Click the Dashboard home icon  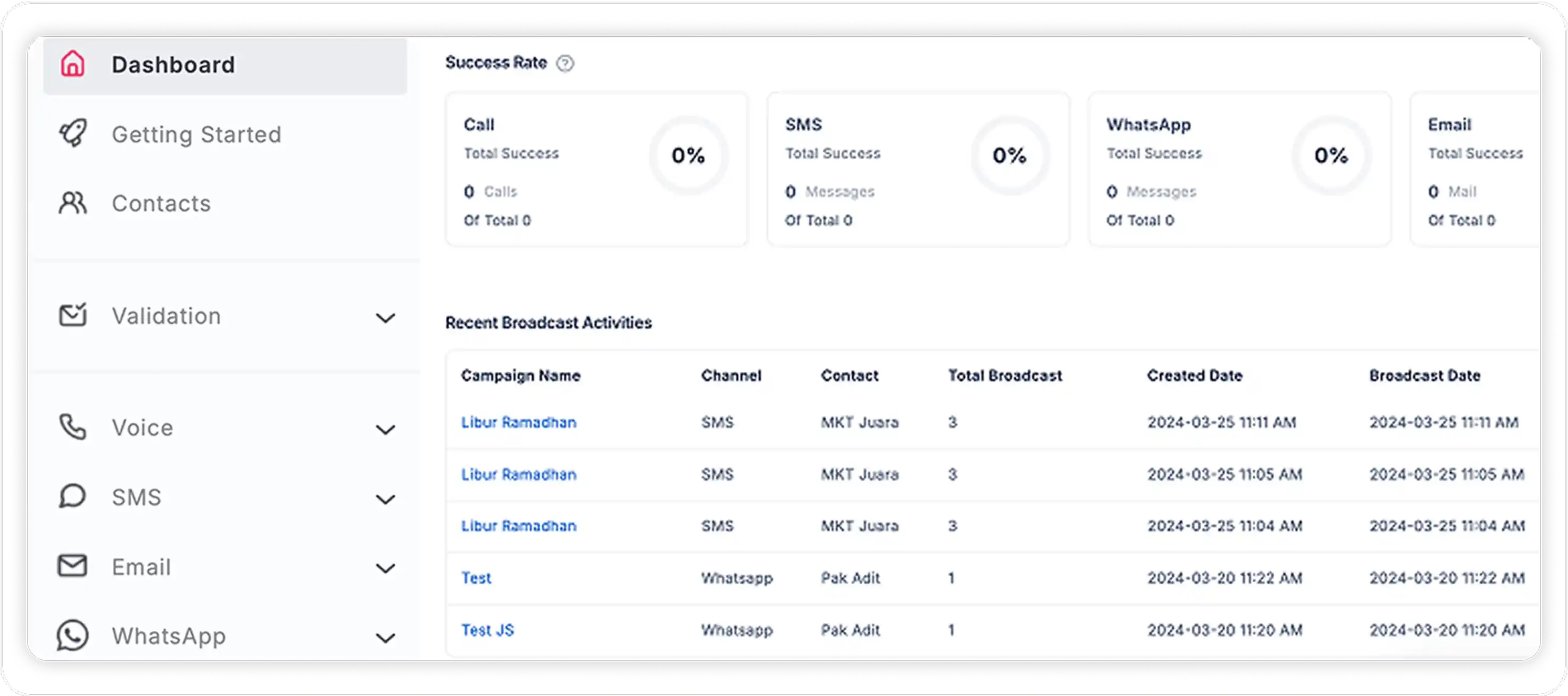click(x=73, y=64)
